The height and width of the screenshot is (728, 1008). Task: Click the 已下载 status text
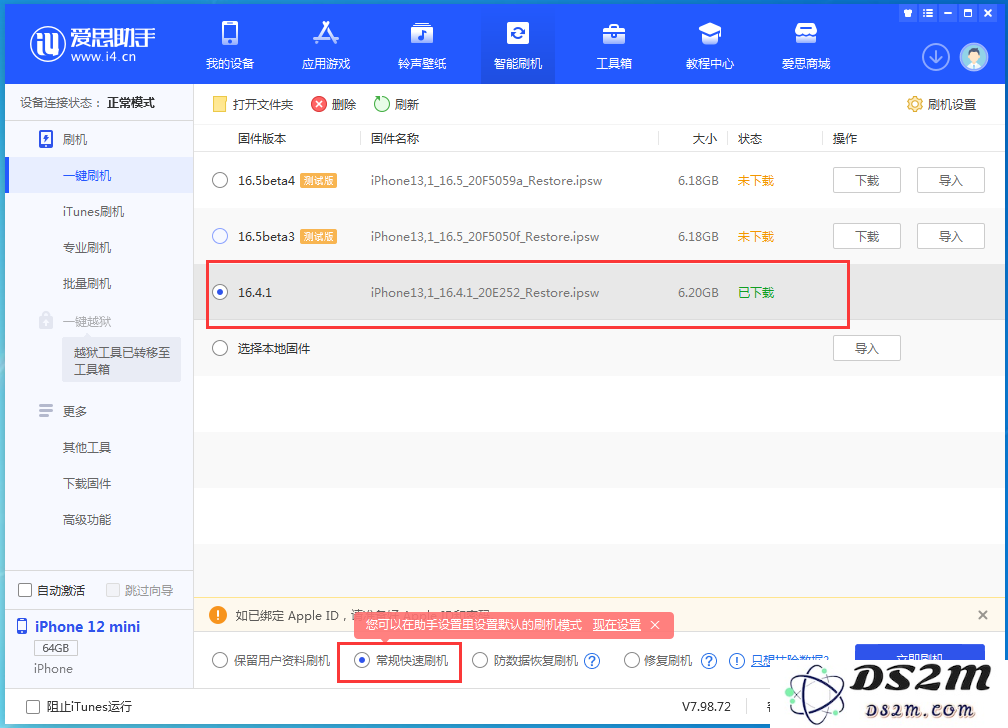(756, 293)
